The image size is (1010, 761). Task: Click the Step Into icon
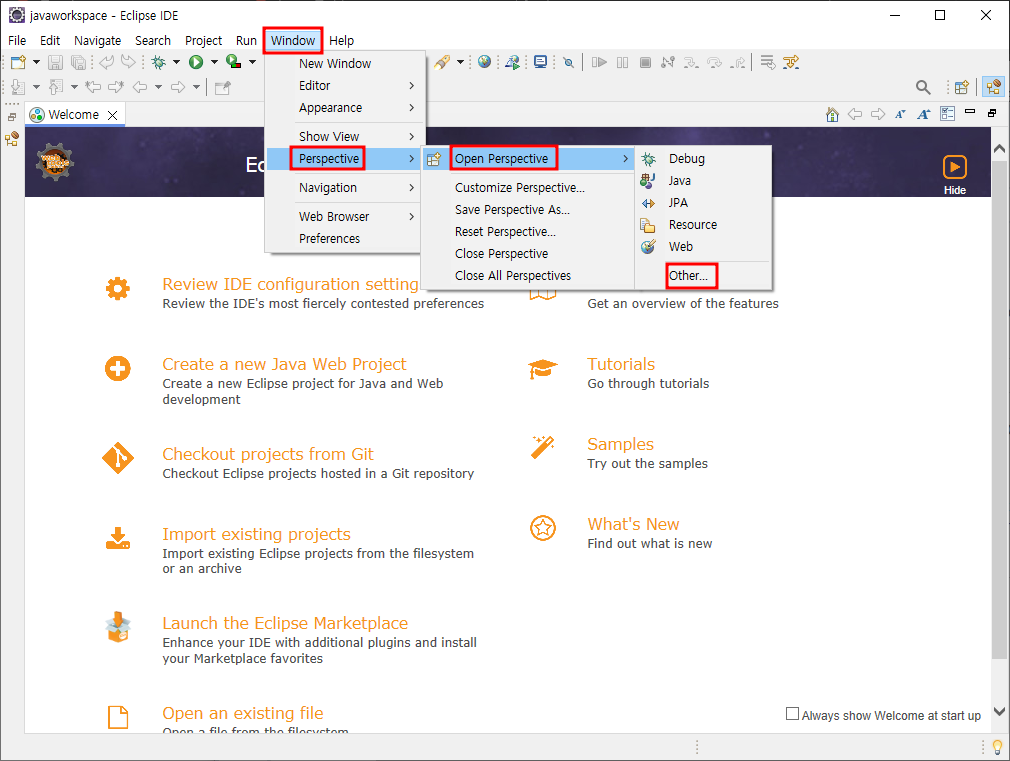(x=691, y=63)
